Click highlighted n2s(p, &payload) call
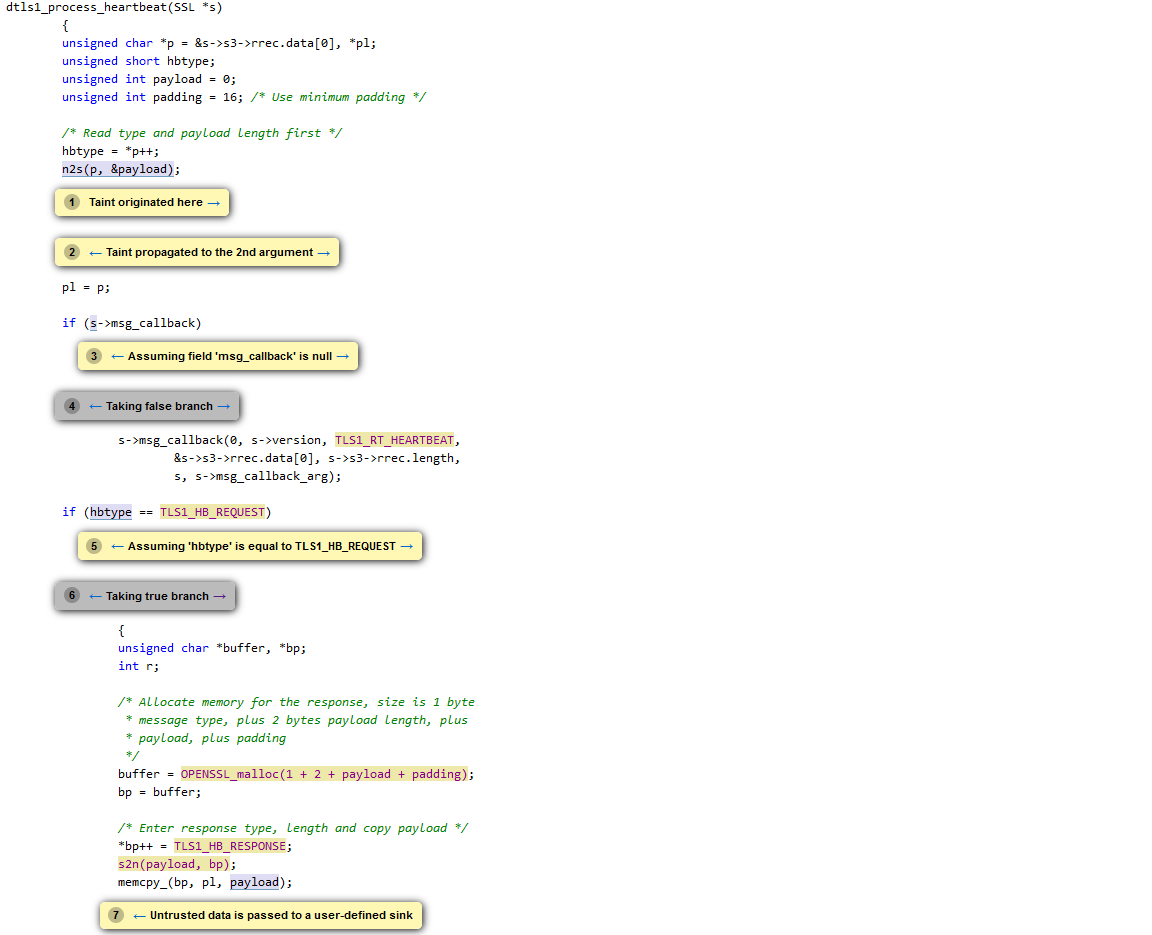Screen dimensions: 1152x935 (118, 170)
